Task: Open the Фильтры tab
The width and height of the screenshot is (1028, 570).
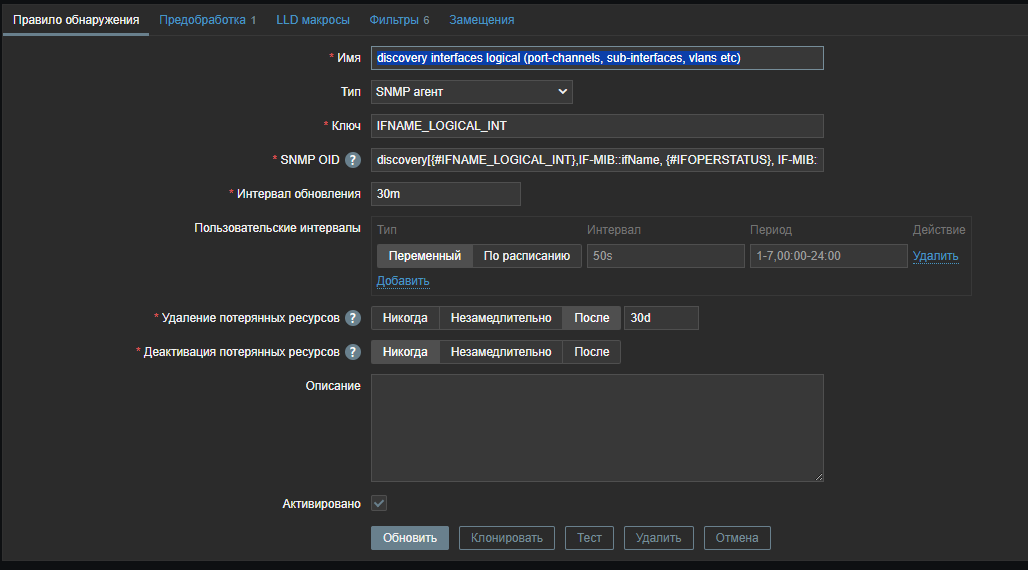Action: pos(399,20)
